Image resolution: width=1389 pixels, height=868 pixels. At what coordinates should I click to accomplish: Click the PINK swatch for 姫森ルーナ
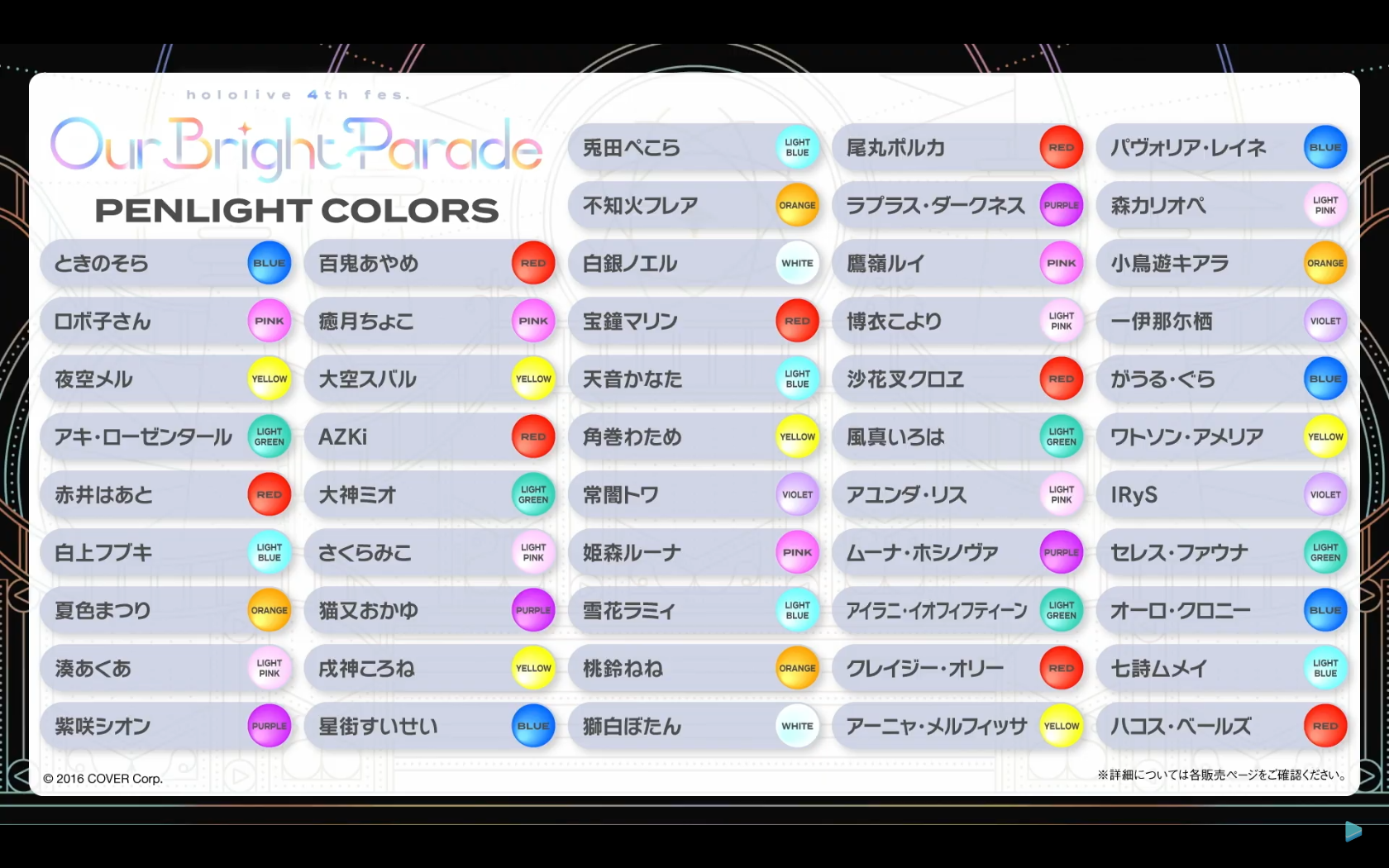[798, 552]
